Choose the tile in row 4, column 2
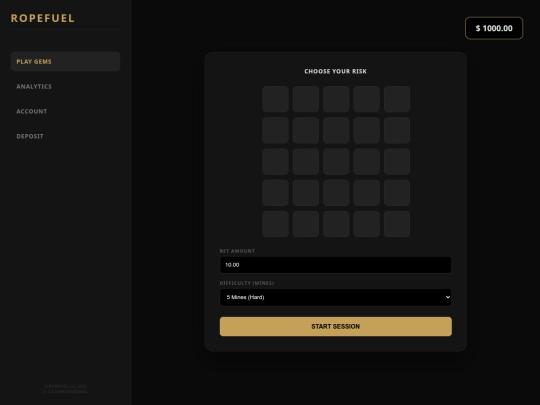Image resolution: width=540 pixels, height=405 pixels. 306,193
